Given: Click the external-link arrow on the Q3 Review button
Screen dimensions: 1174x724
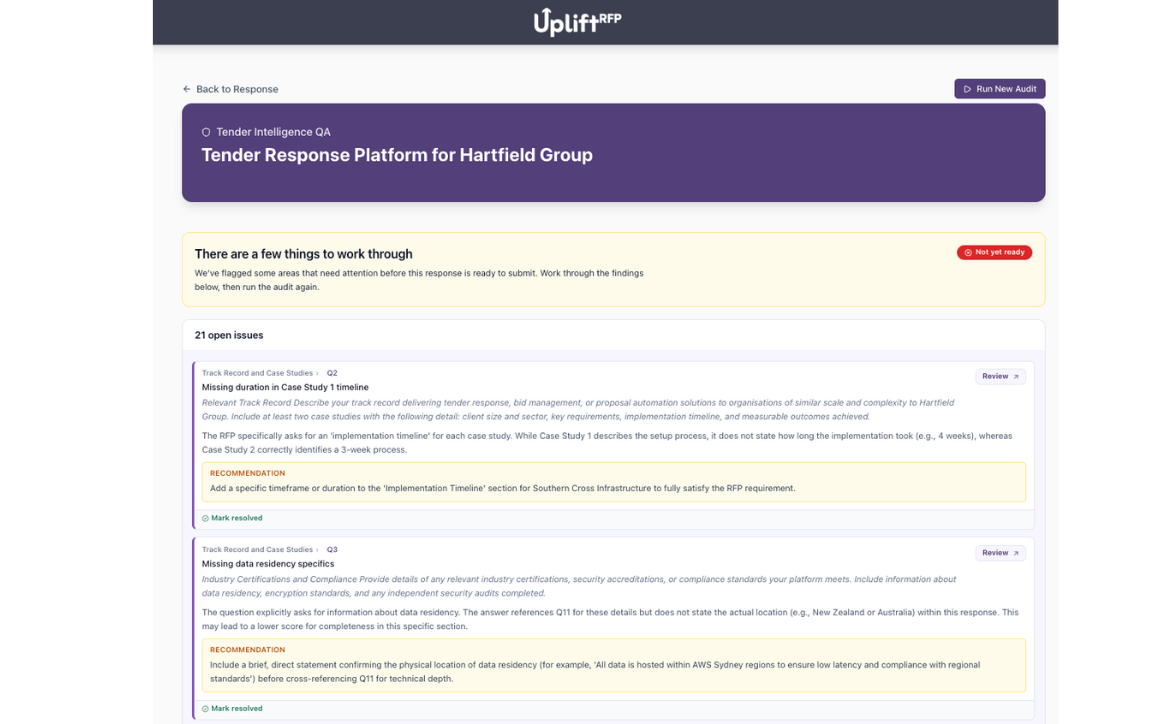Looking at the screenshot, I should pyautogui.click(x=1016, y=552).
